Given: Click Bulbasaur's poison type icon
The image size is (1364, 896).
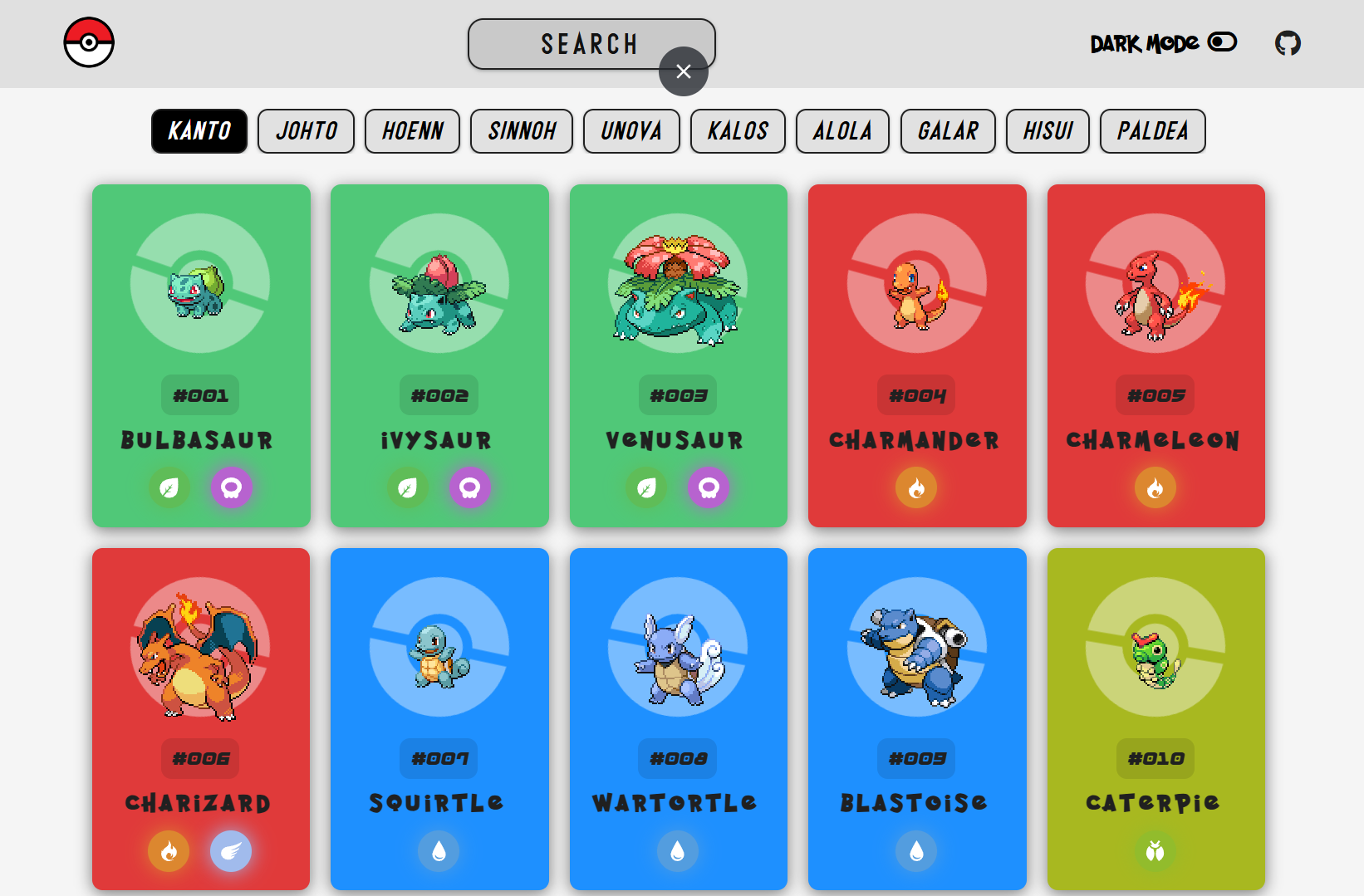Looking at the screenshot, I should point(232,487).
